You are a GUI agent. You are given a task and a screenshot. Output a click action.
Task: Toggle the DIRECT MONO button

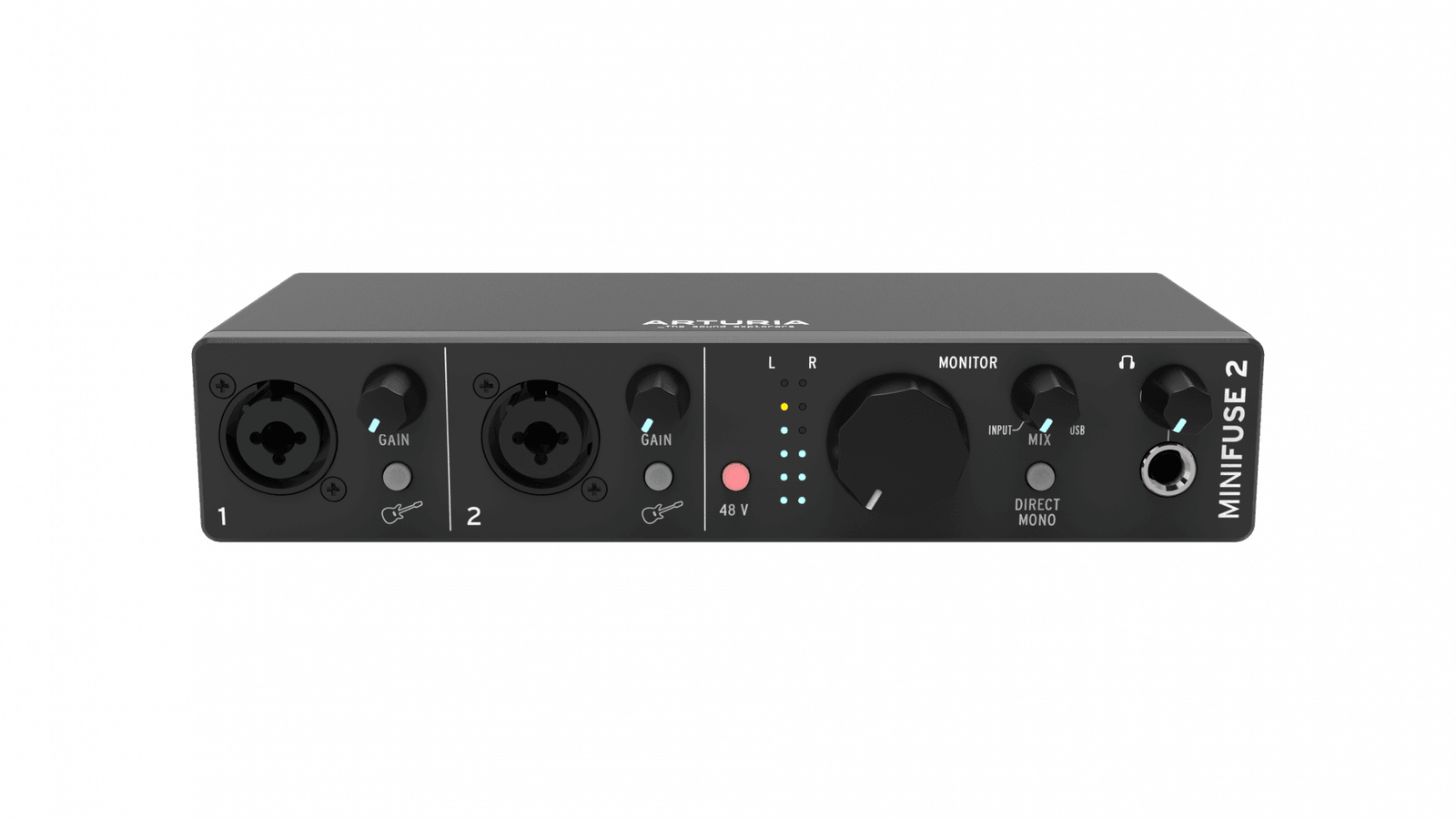pos(1040,476)
